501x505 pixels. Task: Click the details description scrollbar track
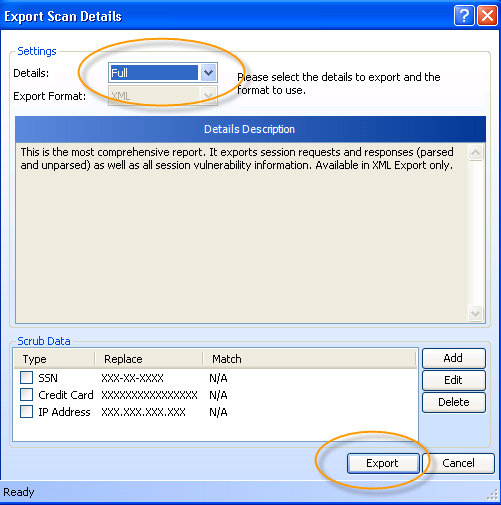tap(475, 233)
